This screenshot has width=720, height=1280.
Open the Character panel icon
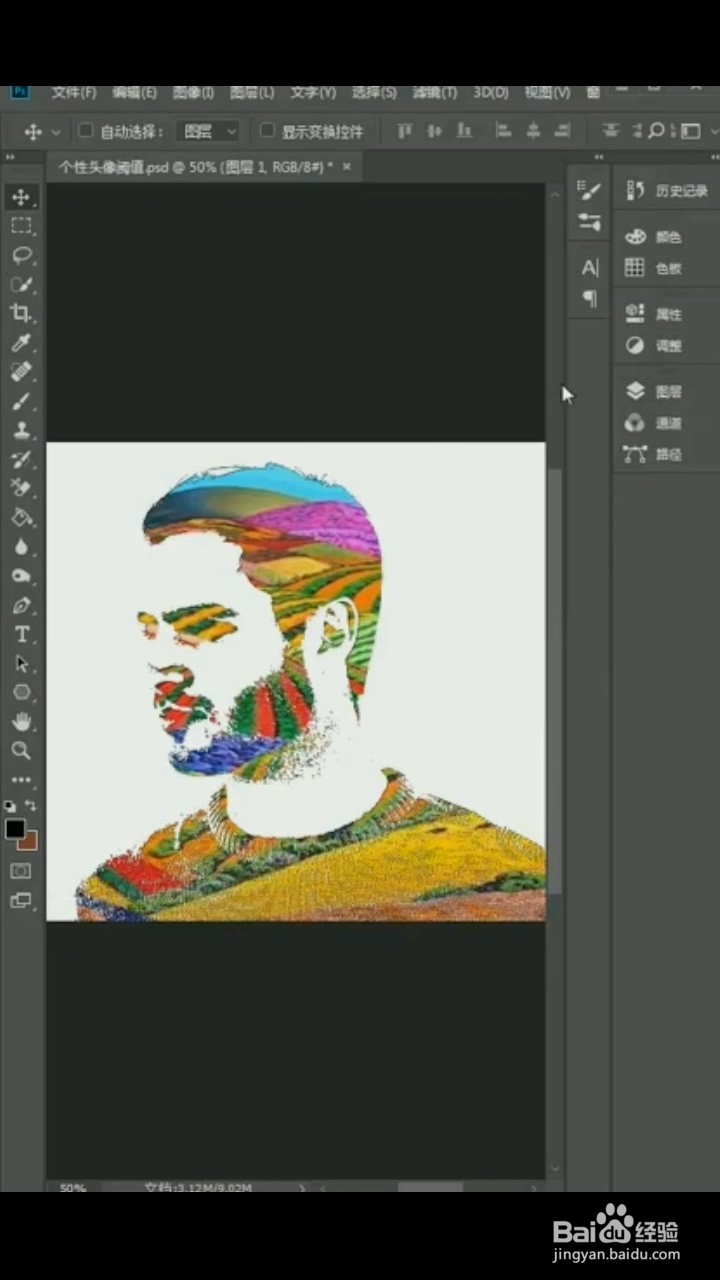(590, 267)
